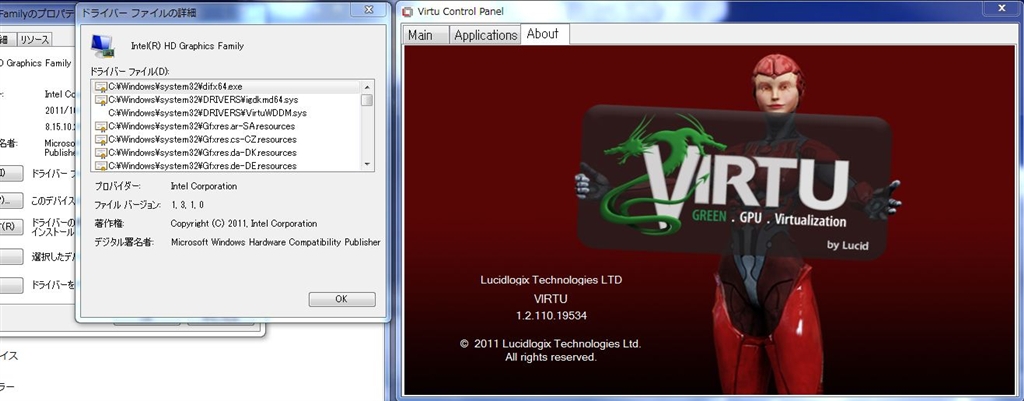
Task: Select Gfxres.ar-SA.resources file row
Action: tap(227, 126)
